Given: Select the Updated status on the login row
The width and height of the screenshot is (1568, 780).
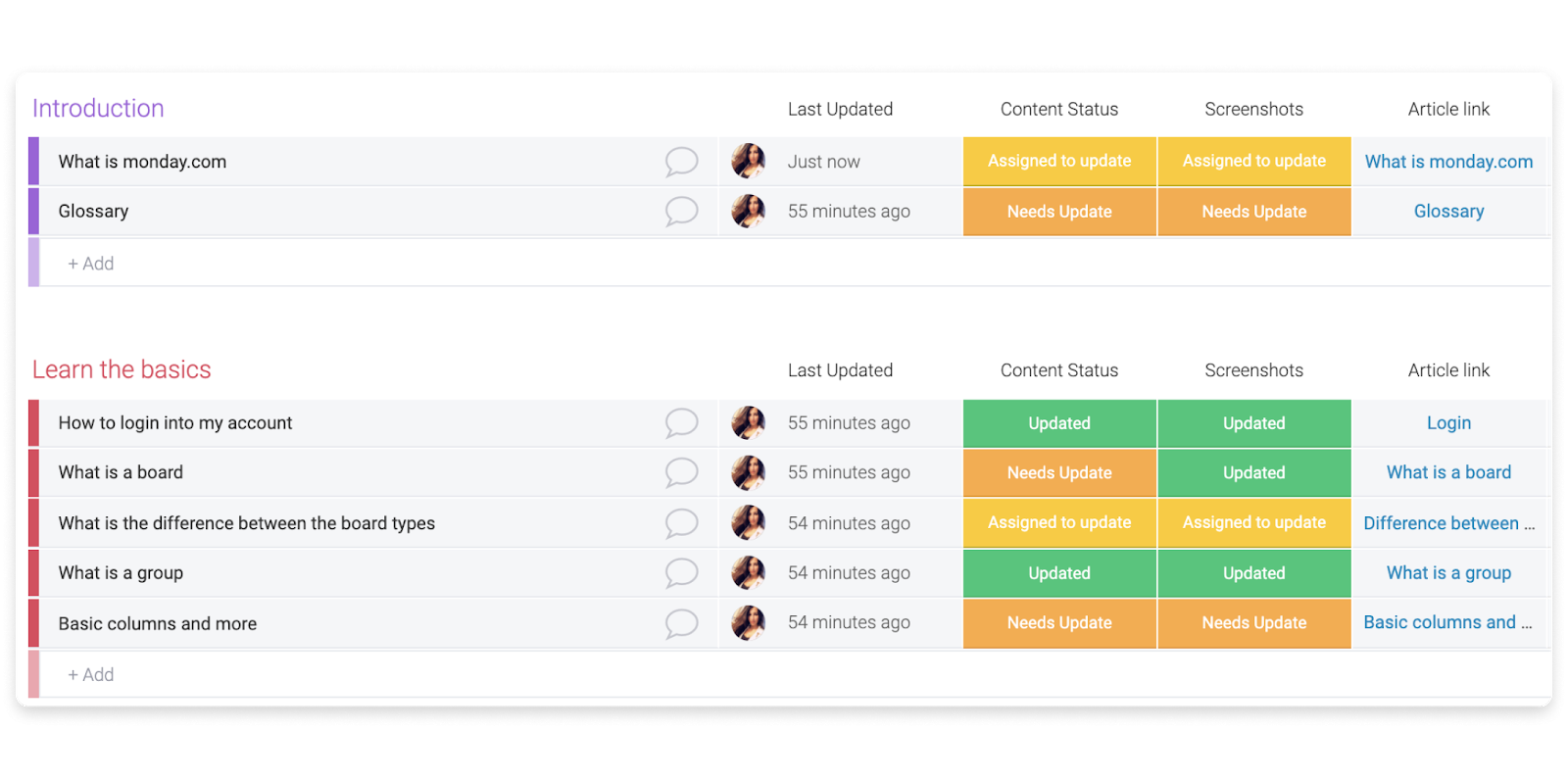Looking at the screenshot, I should coord(1058,422).
